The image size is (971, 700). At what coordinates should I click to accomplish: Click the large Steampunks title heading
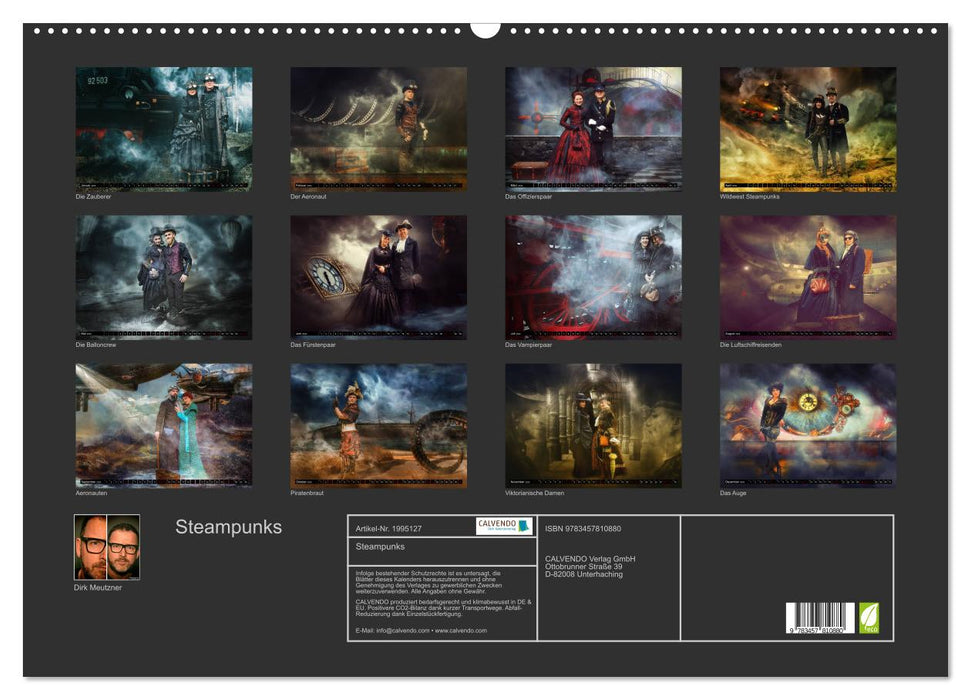pyautogui.click(x=228, y=527)
